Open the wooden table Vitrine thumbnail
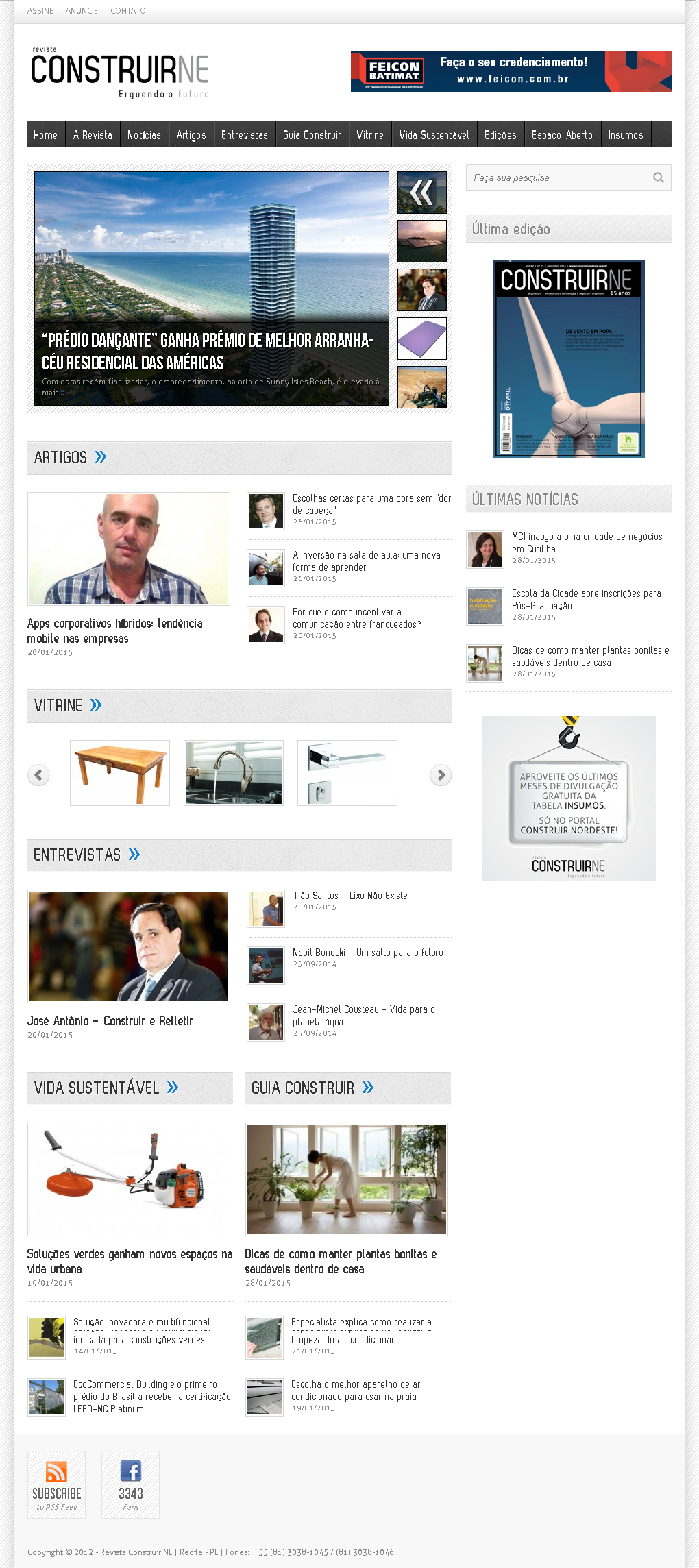Screen dimensions: 699x1568 coord(120,773)
